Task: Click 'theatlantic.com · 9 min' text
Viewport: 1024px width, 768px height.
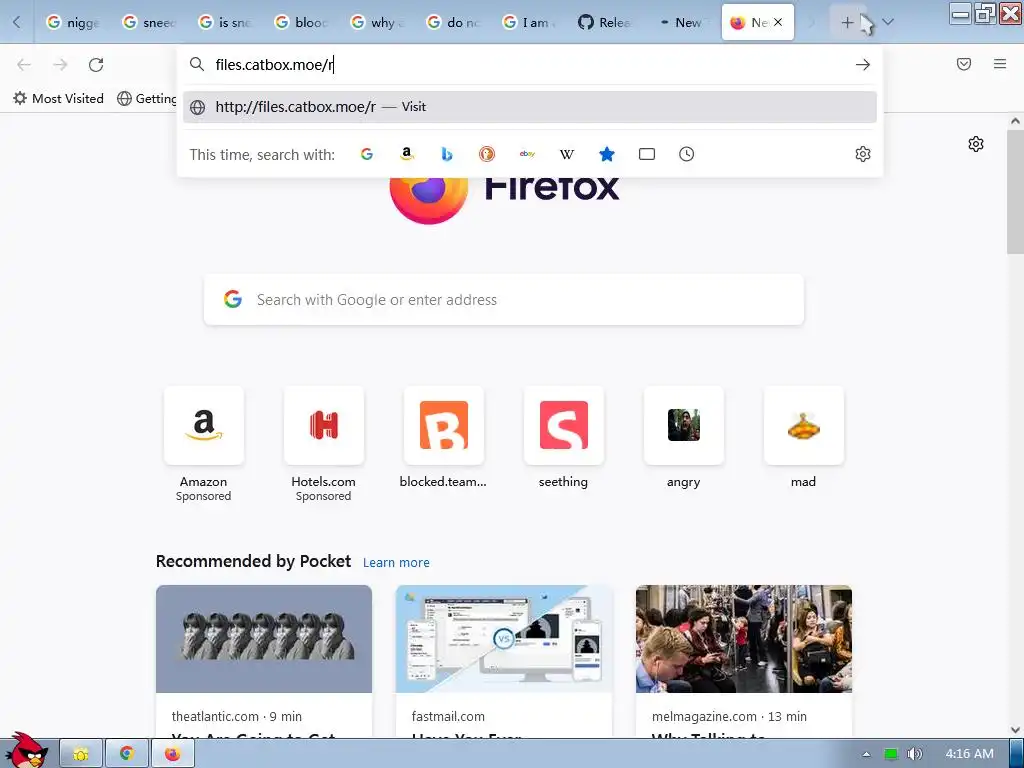Action: pyautogui.click(x=236, y=716)
